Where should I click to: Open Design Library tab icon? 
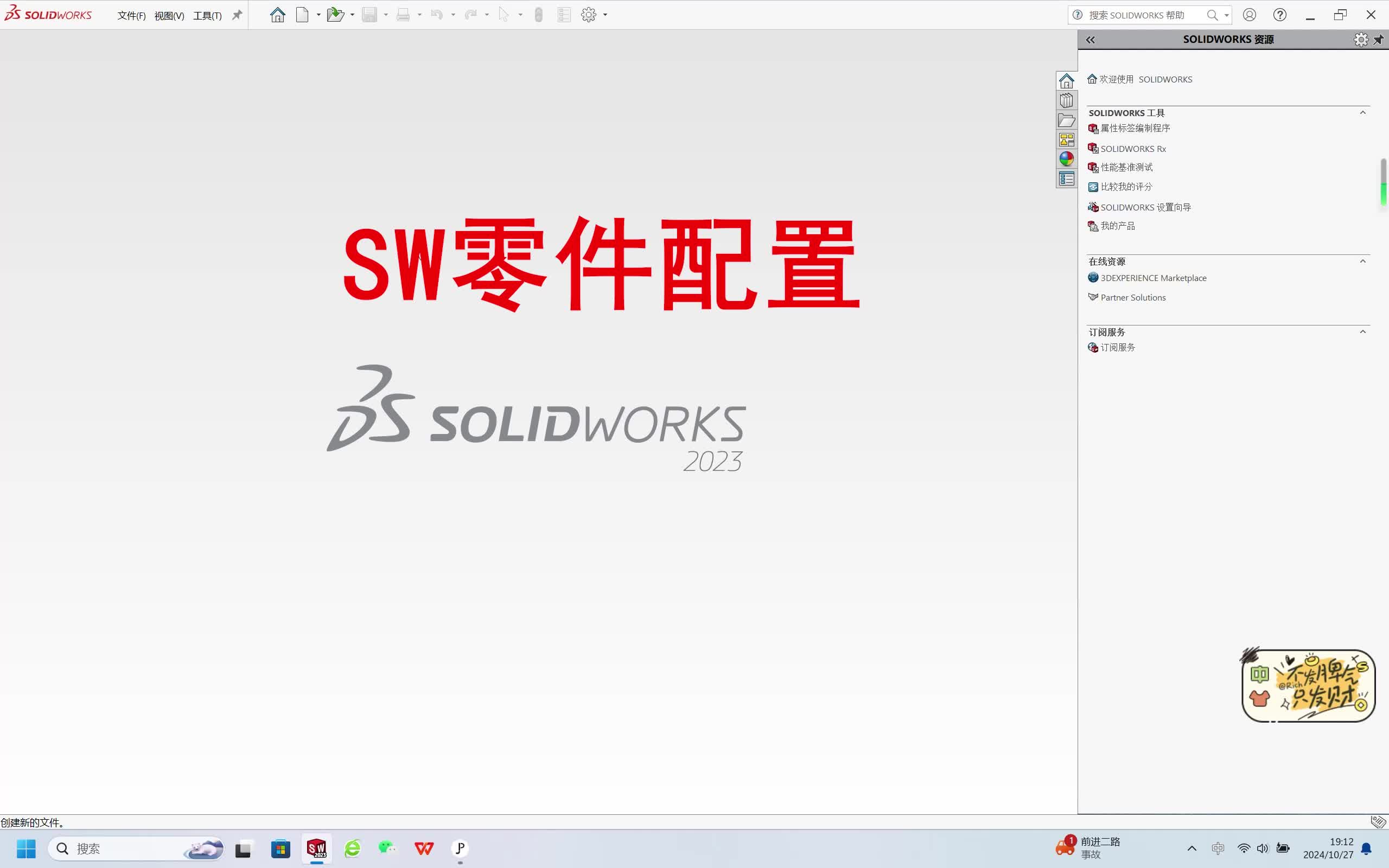pos(1066,100)
